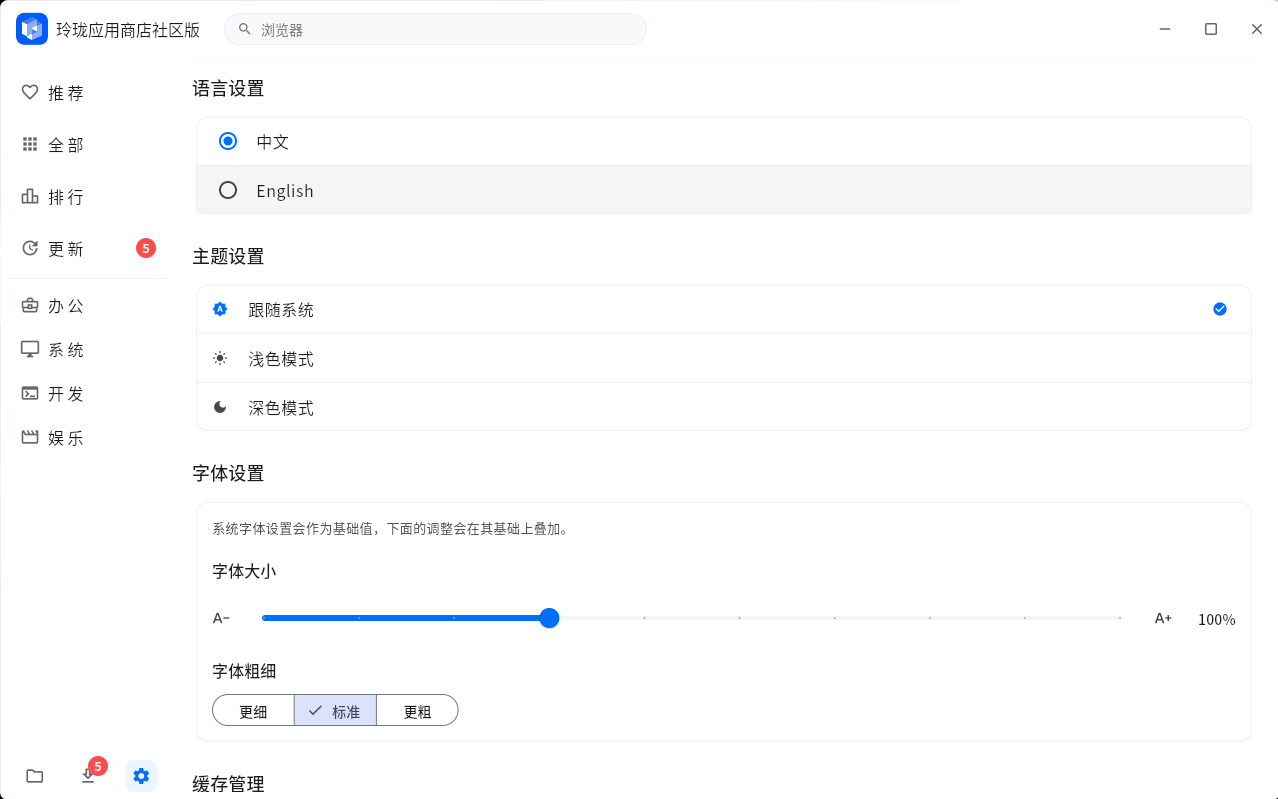Choose the 深色模式 theme option
Screen dimensions: 1278x799
(724, 407)
